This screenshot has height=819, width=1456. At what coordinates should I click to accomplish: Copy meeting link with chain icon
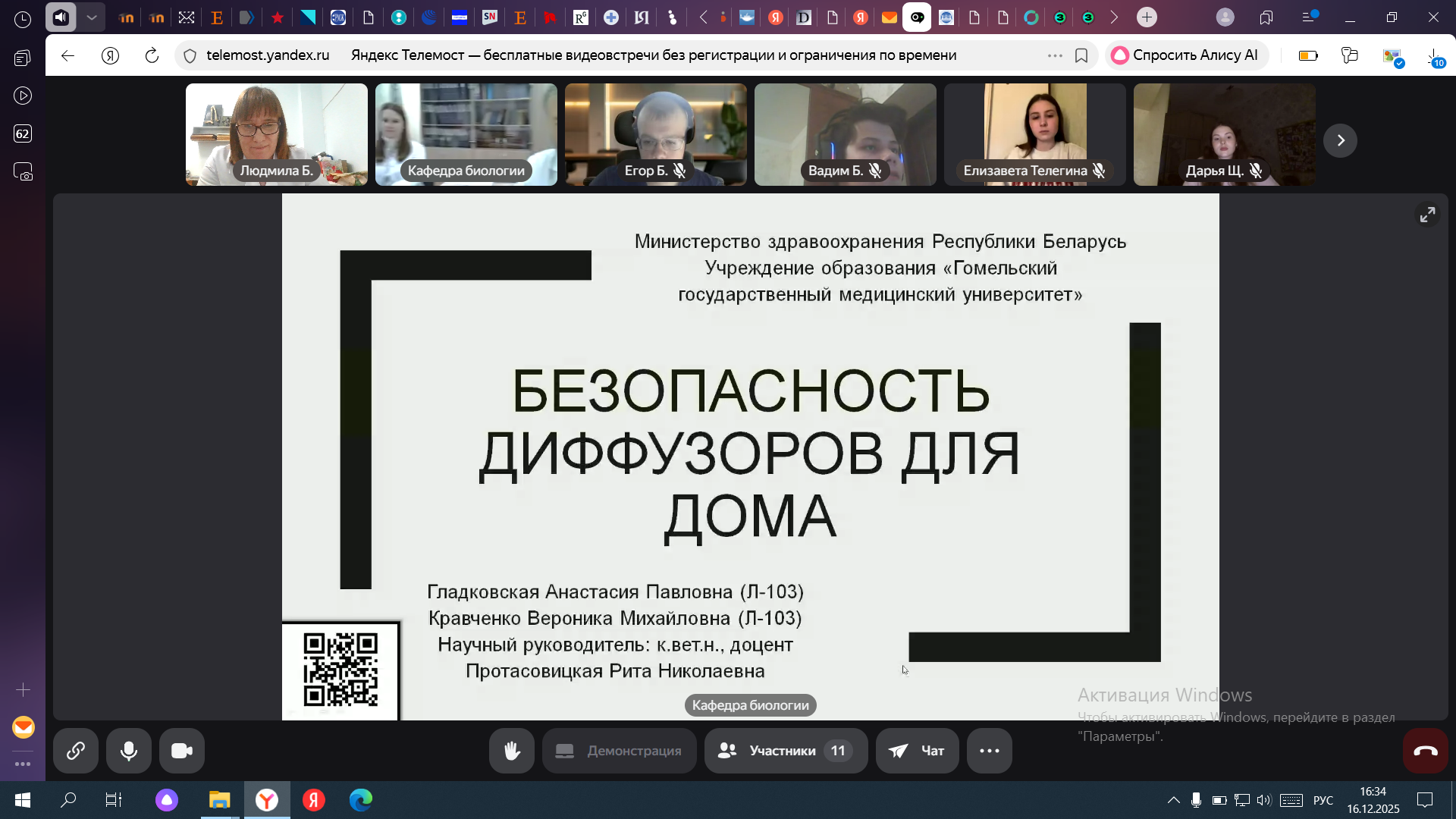75,751
